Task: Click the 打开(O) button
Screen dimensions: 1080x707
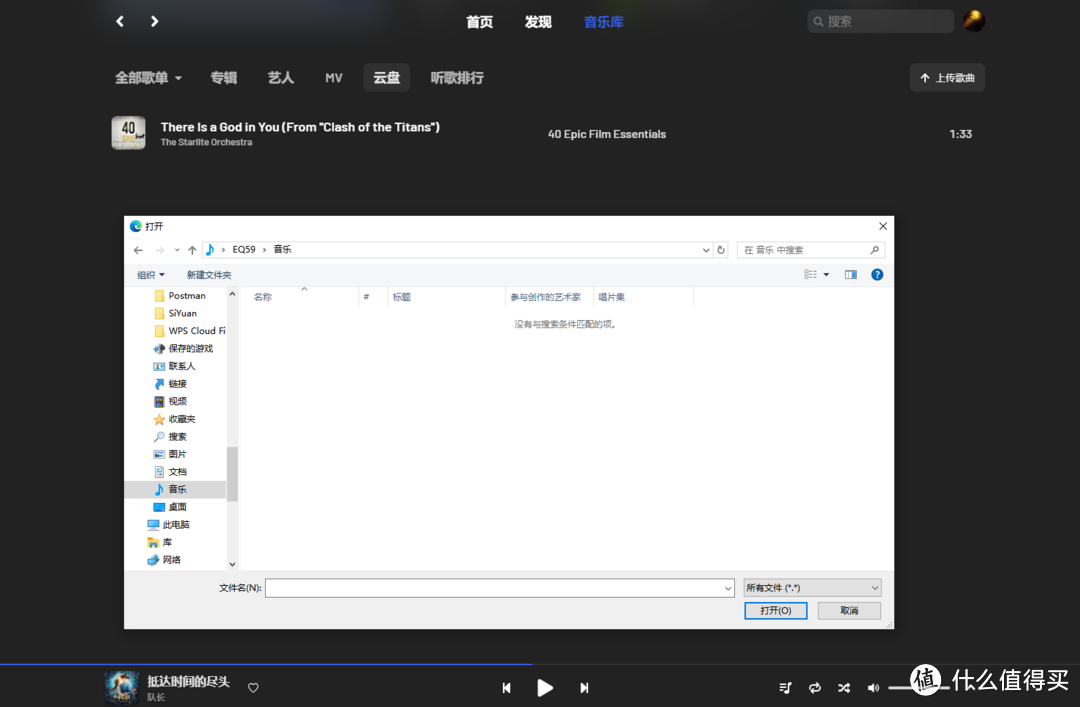Action: tap(776, 611)
